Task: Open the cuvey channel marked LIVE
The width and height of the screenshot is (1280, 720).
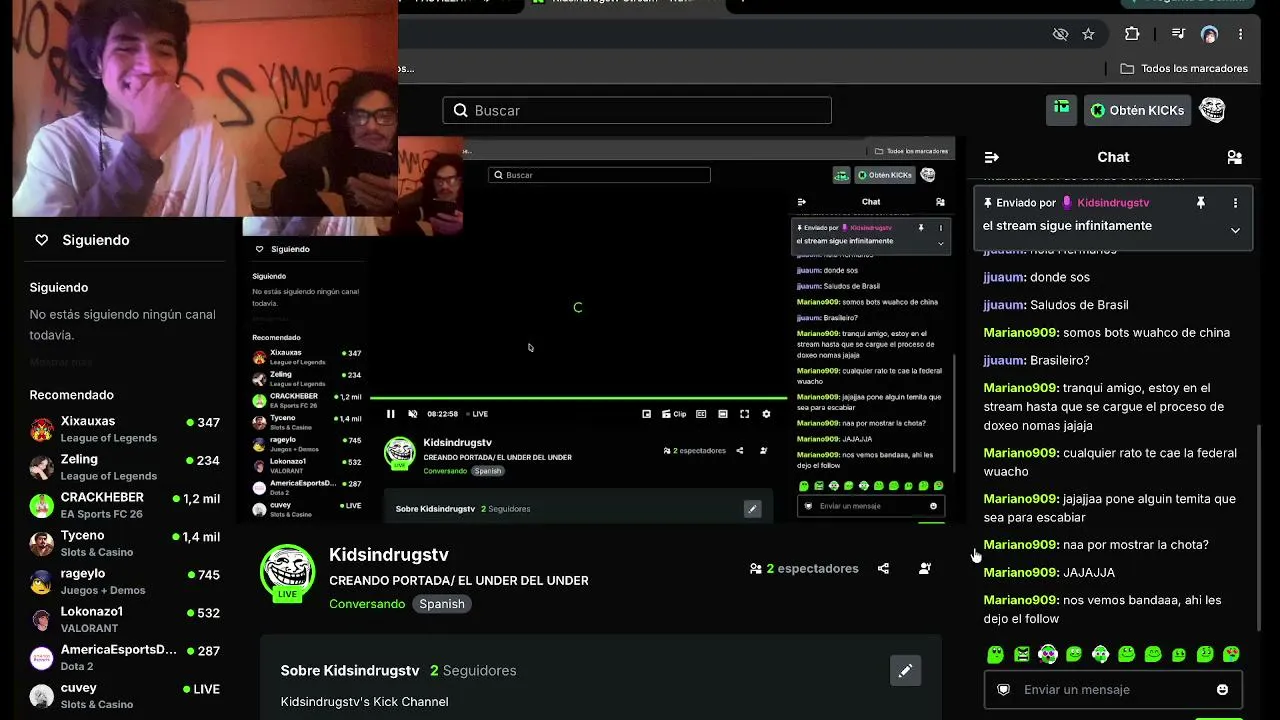Action: pyautogui.click(x=125, y=695)
